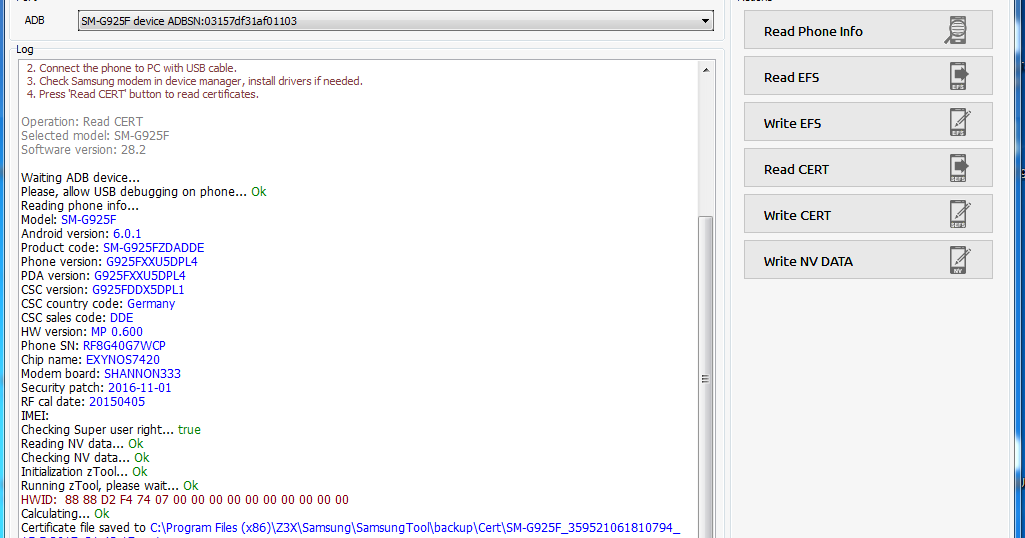Screen dimensions: 1025x538
Task: Click the Selected model: SM-G925F line
Action: (95, 135)
